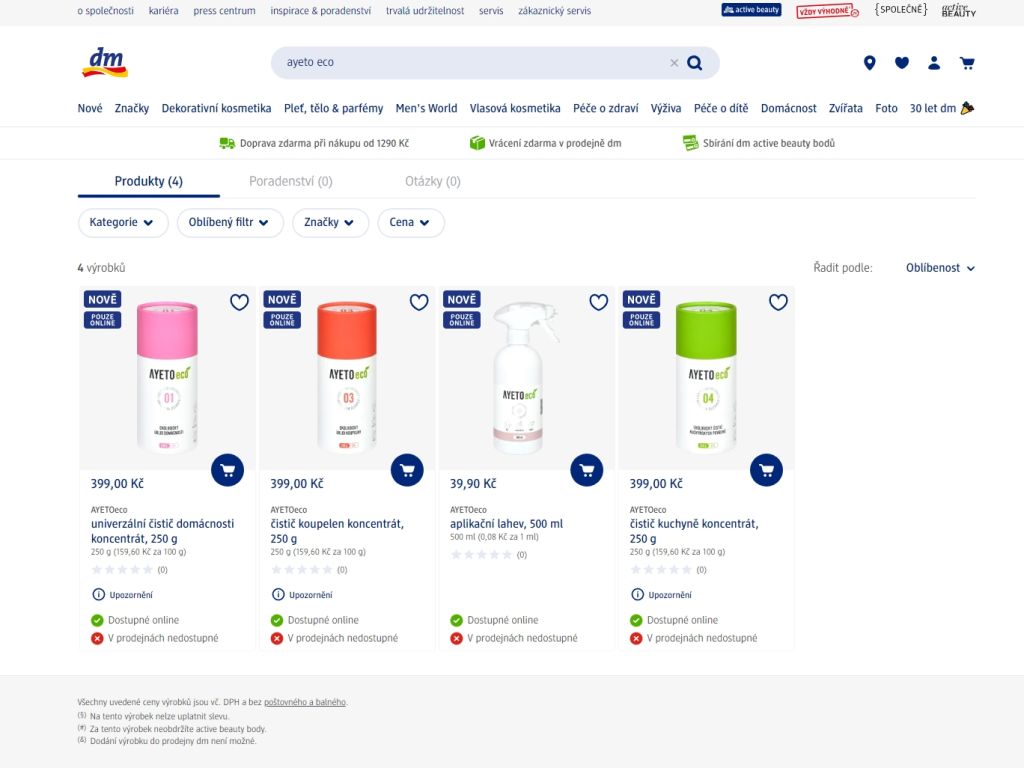Follow the poštovného a balného link
The image size is (1024, 768).
[305, 702]
